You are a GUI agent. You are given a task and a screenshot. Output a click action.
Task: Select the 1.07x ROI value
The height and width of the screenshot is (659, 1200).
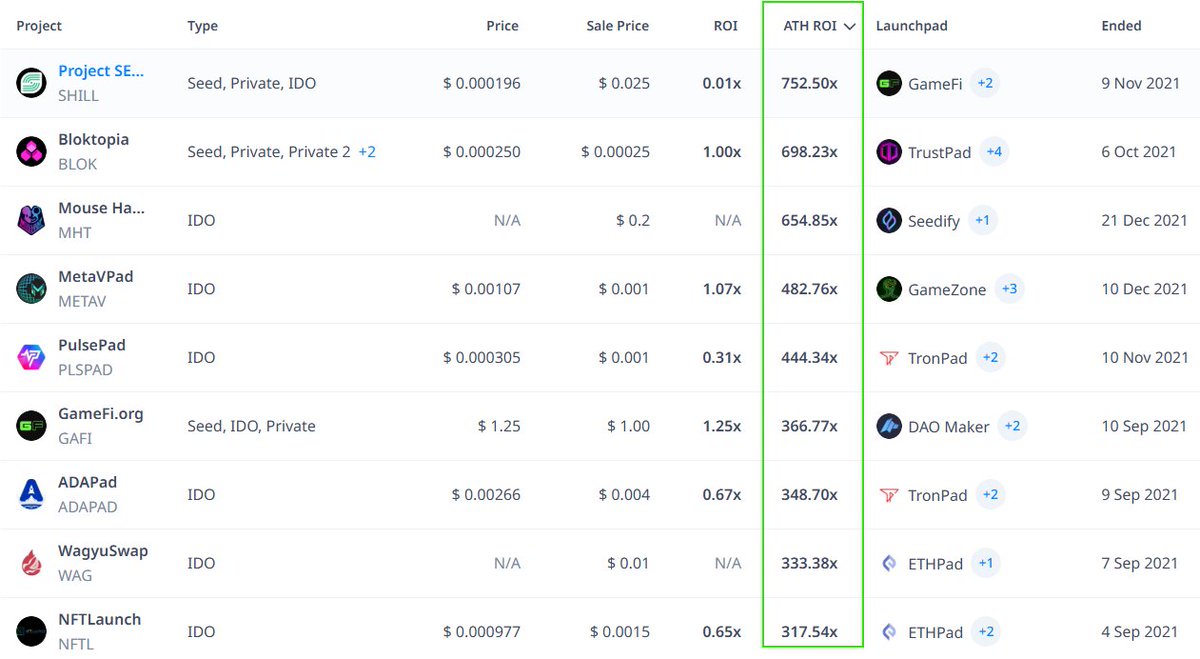pyautogui.click(x=722, y=289)
